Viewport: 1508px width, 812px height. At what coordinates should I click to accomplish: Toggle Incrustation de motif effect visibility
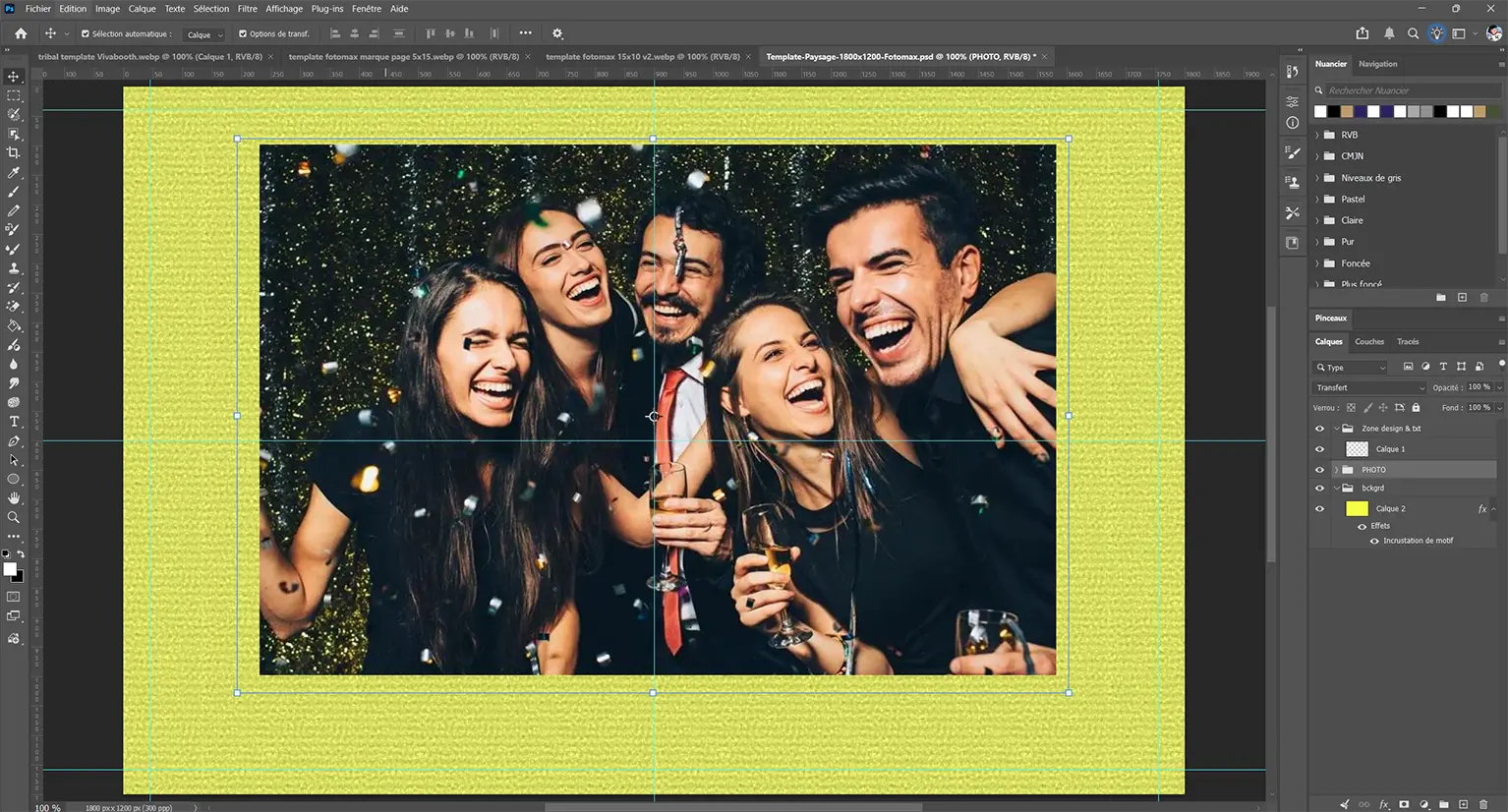pos(1374,541)
